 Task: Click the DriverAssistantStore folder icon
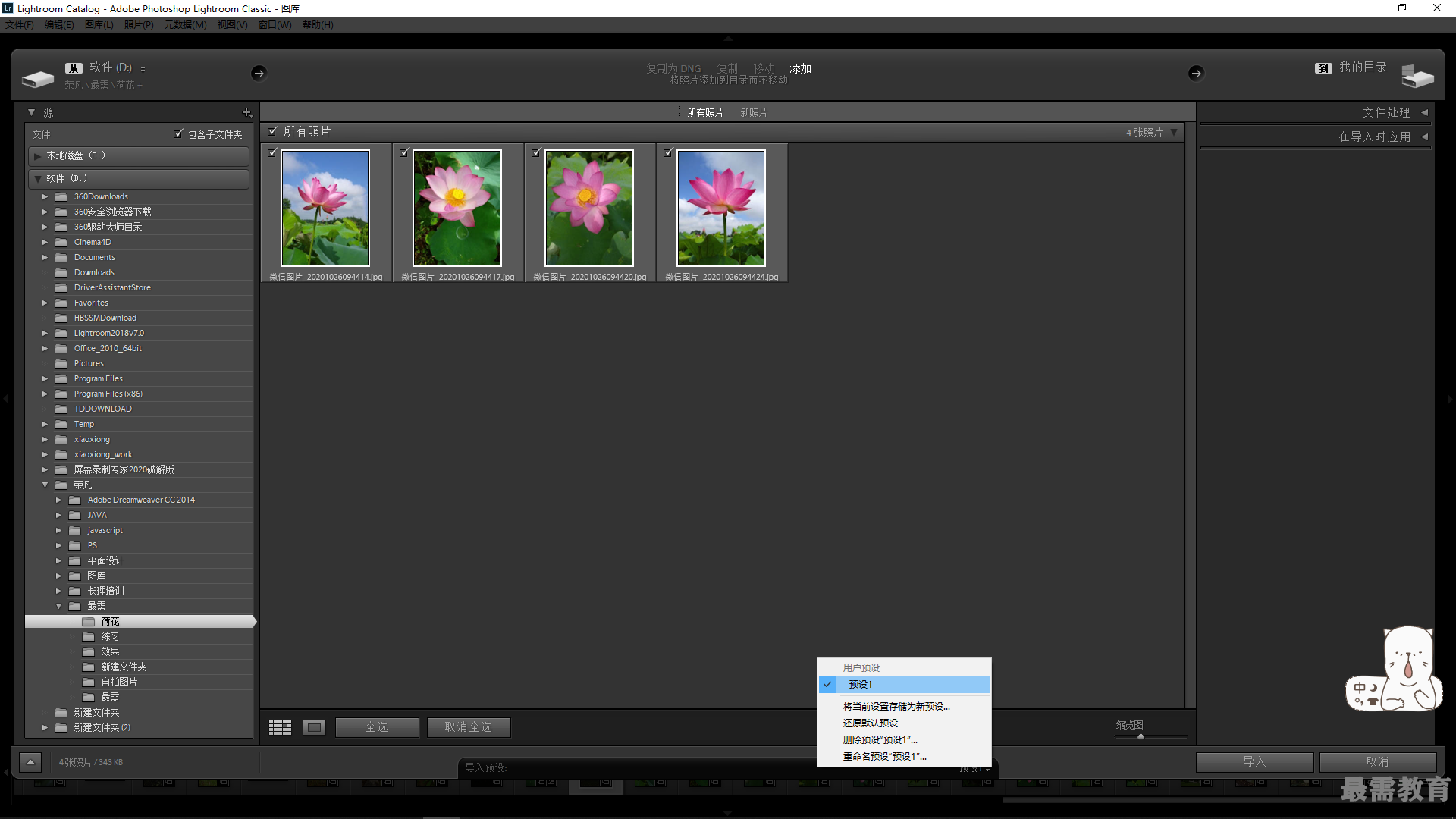click(x=61, y=287)
